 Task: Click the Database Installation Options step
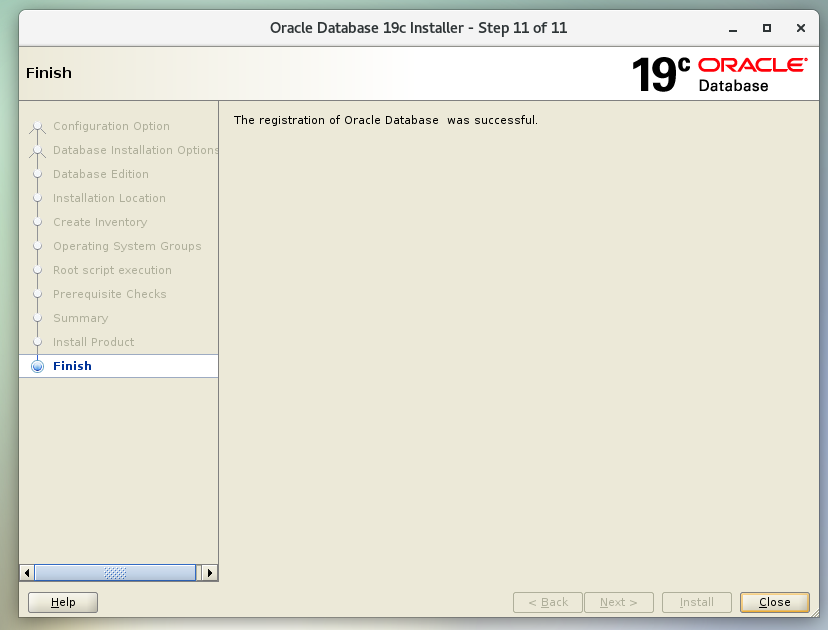click(135, 150)
